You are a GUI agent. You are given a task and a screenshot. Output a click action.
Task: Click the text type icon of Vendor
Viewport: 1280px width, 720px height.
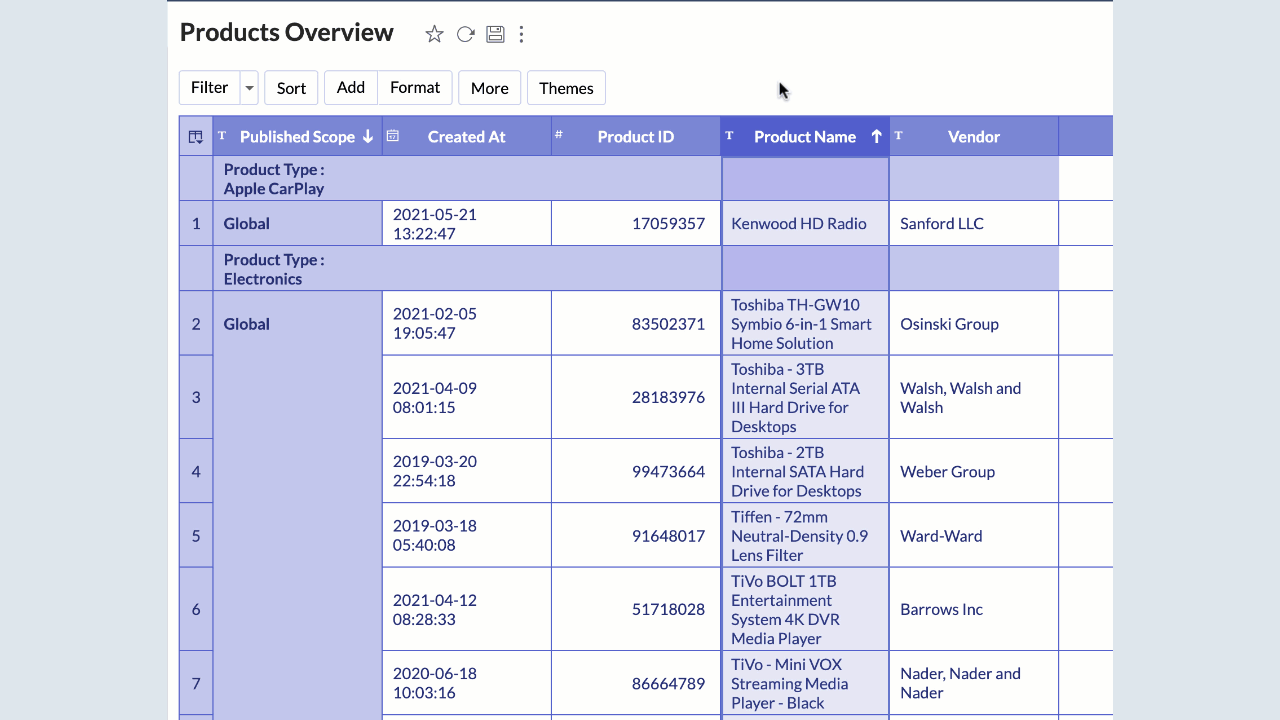(x=898, y=136)
